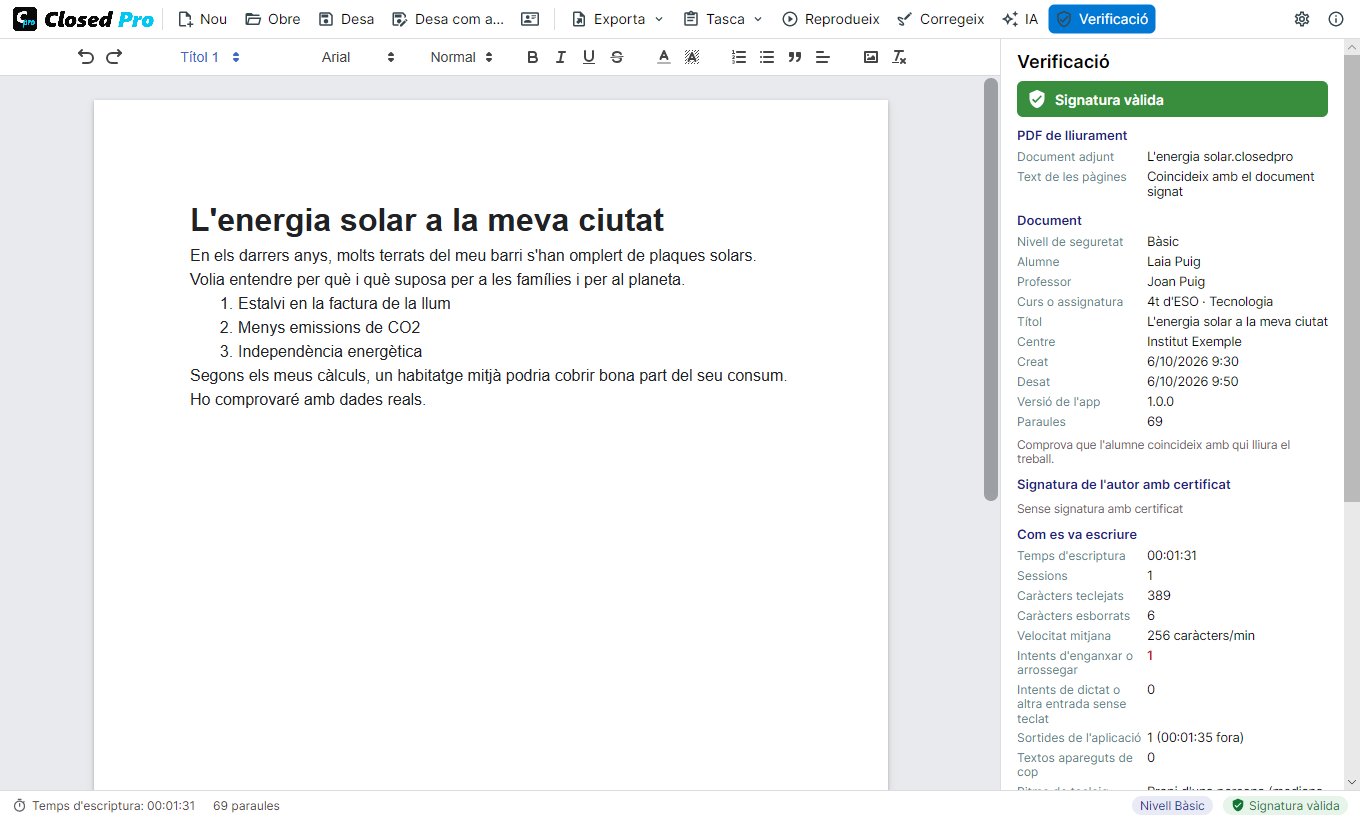Open the Normal text size dropdown
The image size is (1360, 820).
pyautogui.click(x=462, y=57)
